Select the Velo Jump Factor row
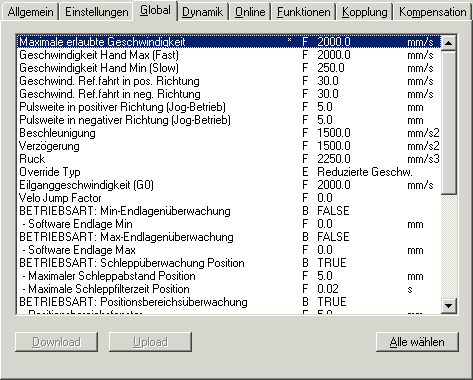Viewport: 473px width, 380px height. (229, 198)
